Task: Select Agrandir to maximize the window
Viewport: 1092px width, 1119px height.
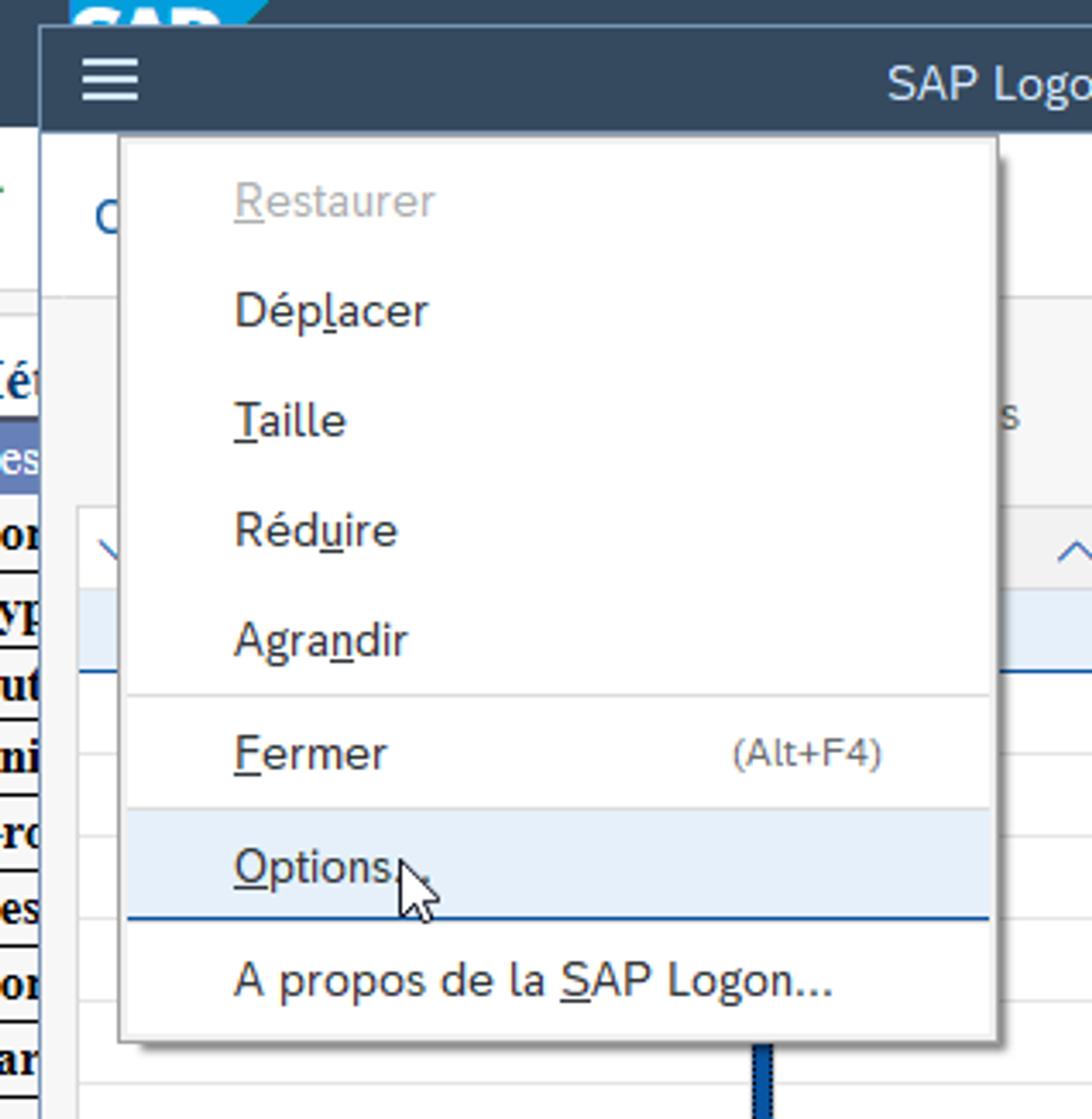Action: point(558,640)
